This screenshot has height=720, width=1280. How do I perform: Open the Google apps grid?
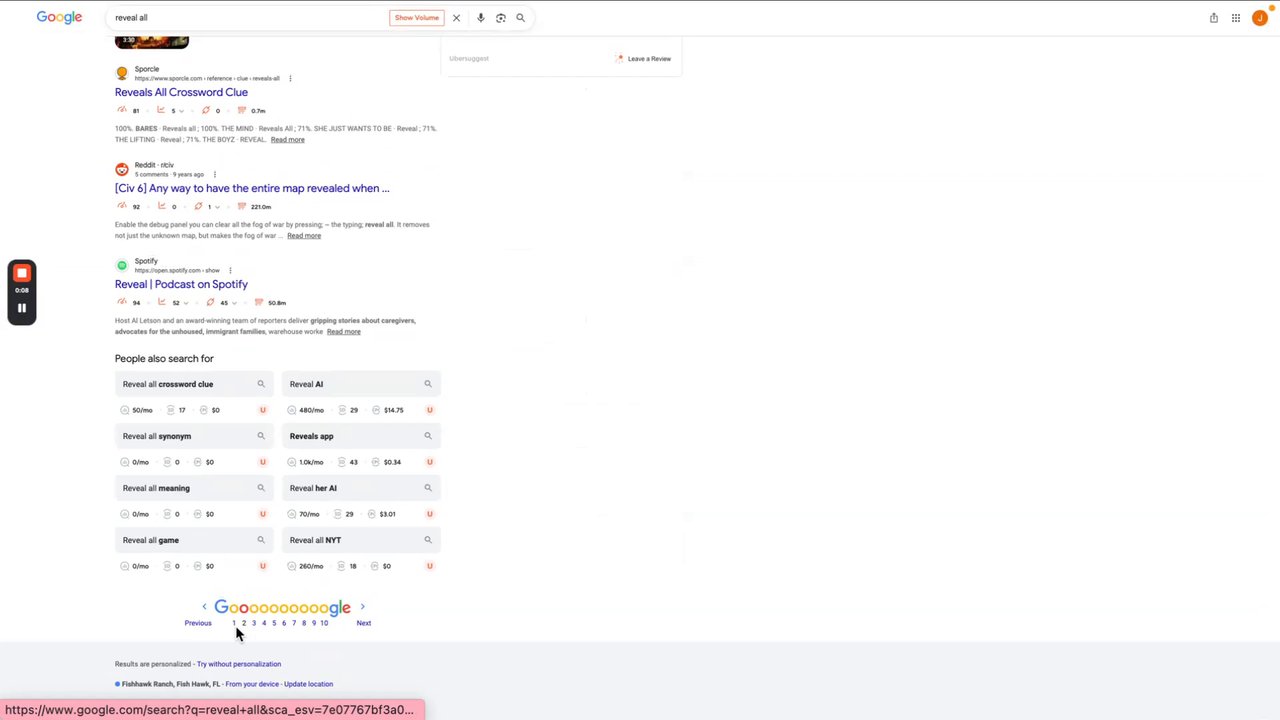pos(1236,18)
